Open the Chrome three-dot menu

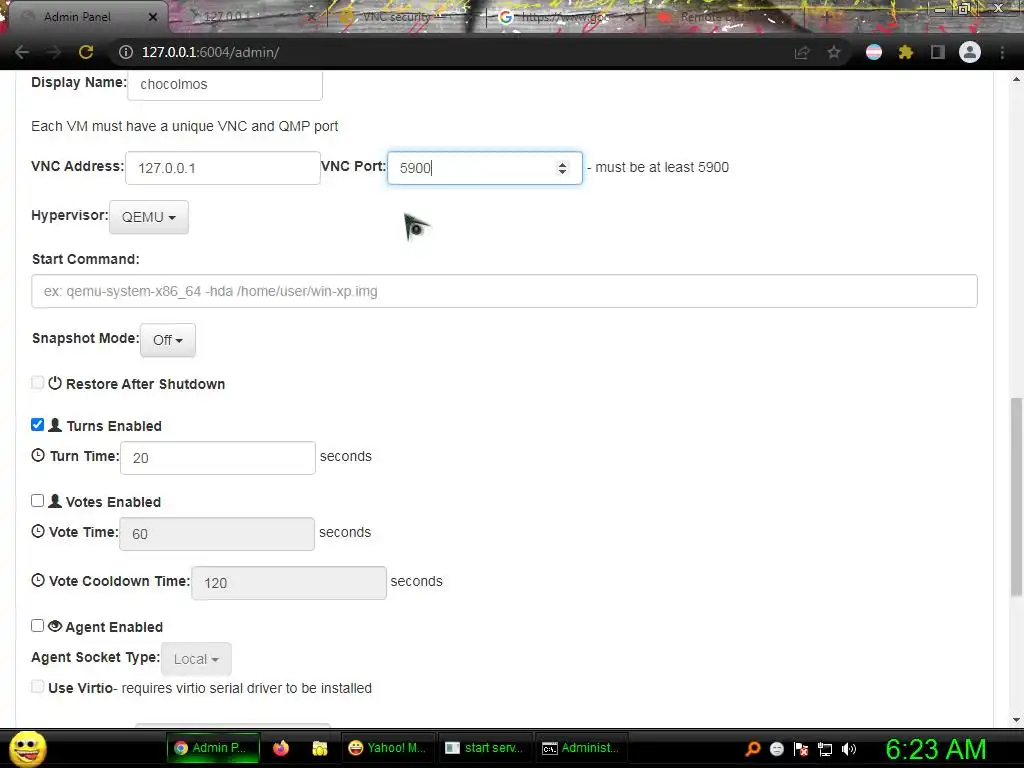[x=1002, y=52]
